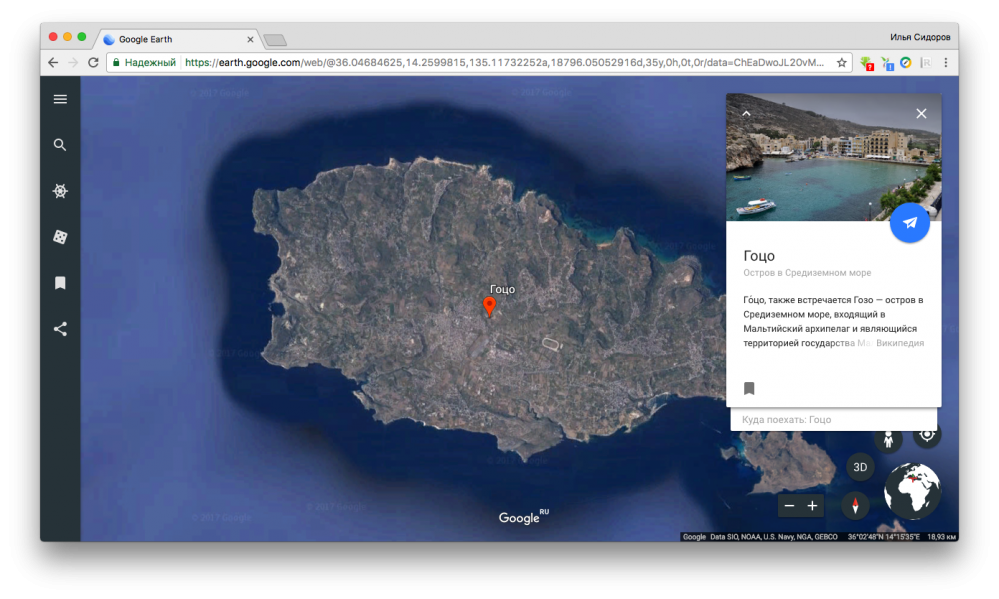999x599 pixels.
Task: Save Gozo with the card's bookmark icon
Action: tap(749, 388)
